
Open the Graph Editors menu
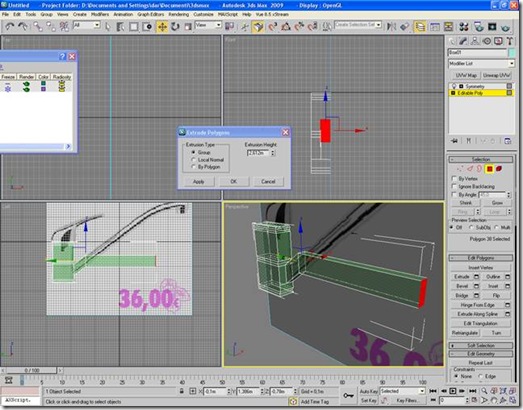coord(150,14)
